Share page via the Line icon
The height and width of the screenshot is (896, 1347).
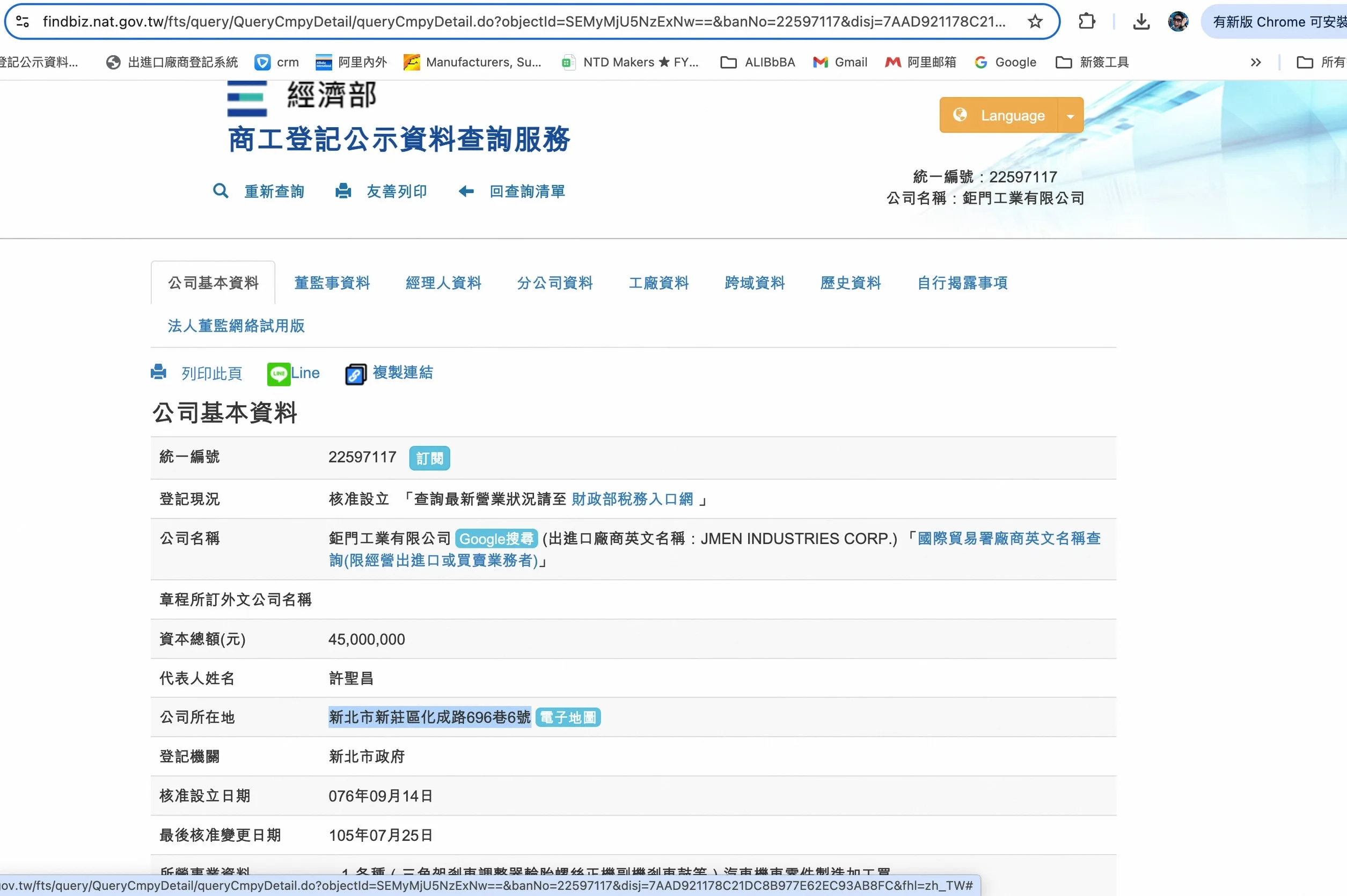pos(279,374)
